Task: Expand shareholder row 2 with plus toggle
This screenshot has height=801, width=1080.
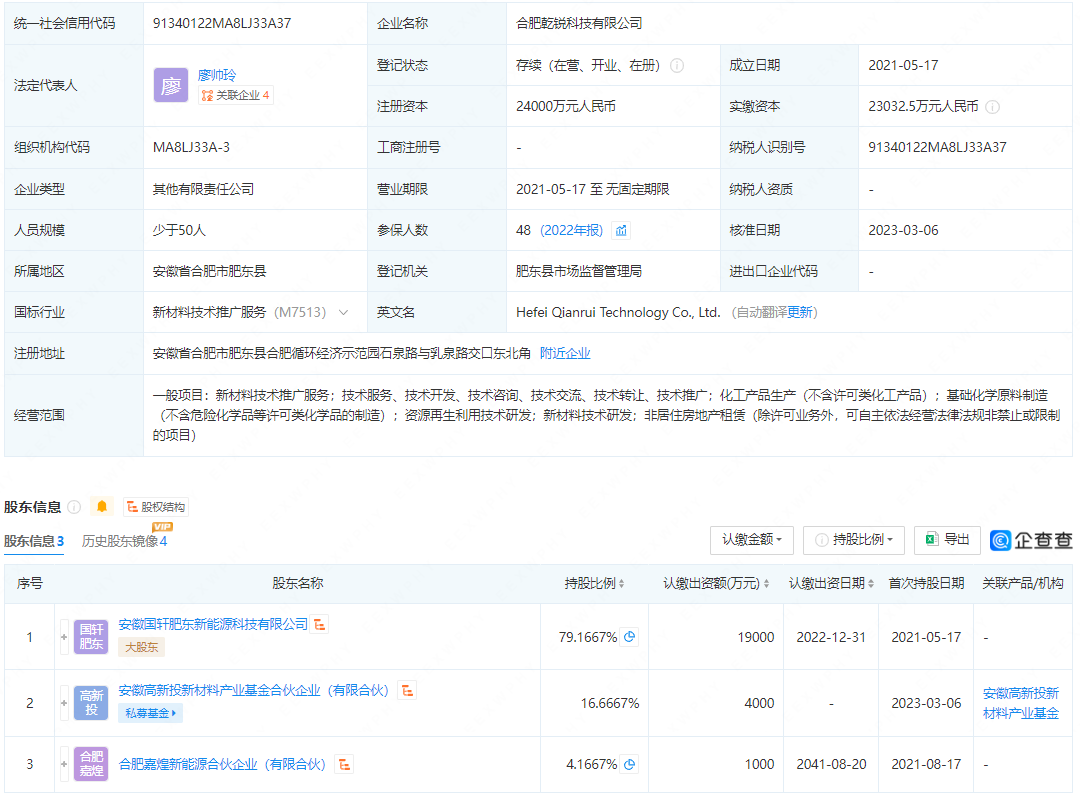Action: coord(65,703)
